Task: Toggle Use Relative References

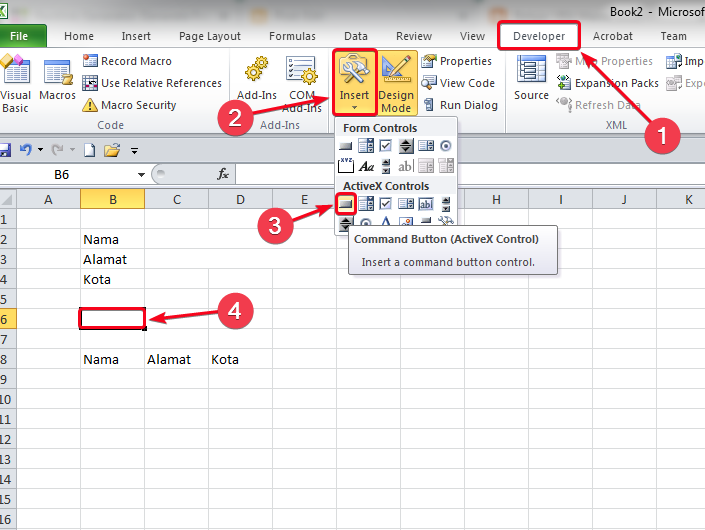Action: tap(152, 83)
